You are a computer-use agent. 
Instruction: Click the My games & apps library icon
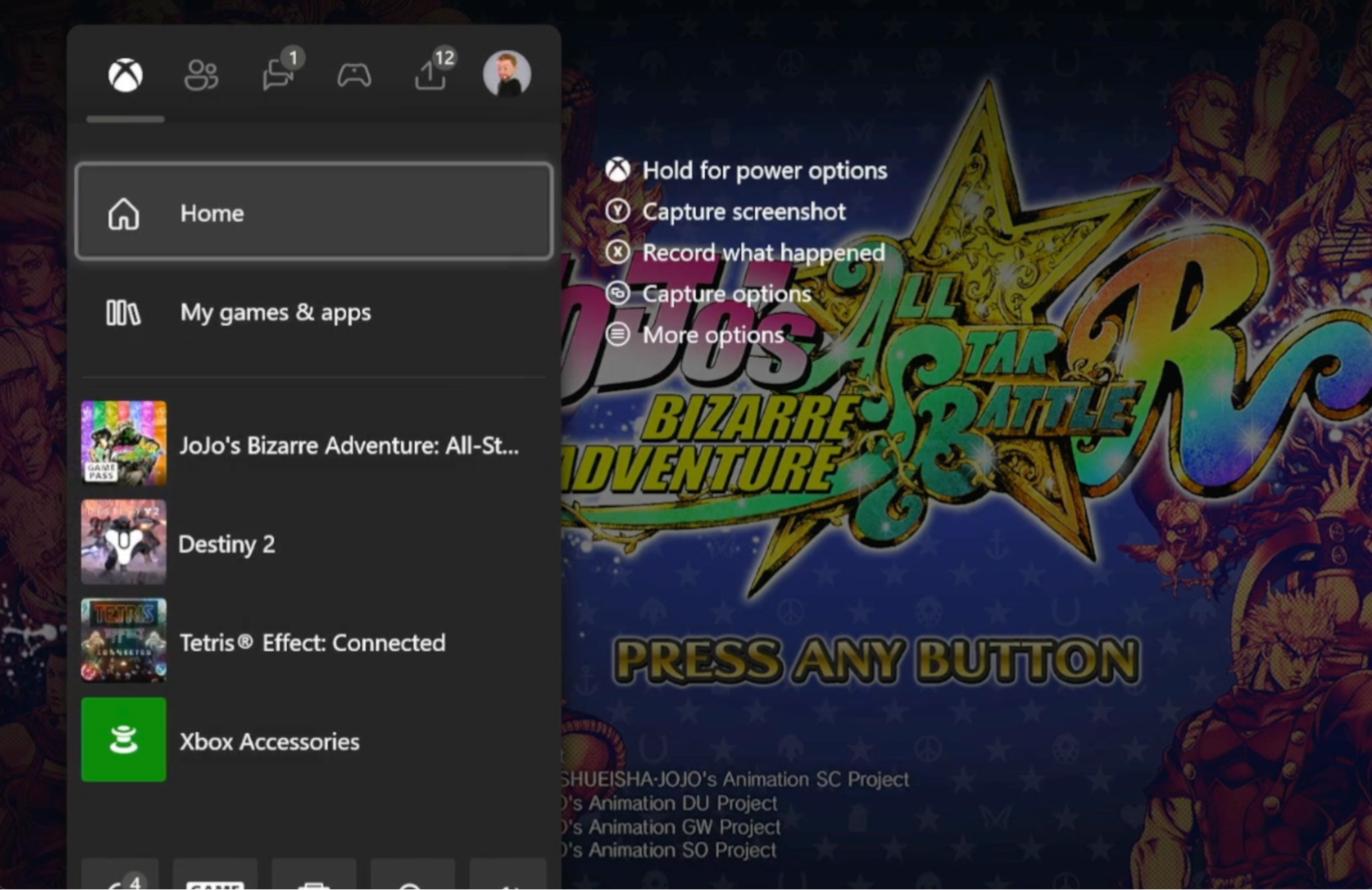pos(124,313)
